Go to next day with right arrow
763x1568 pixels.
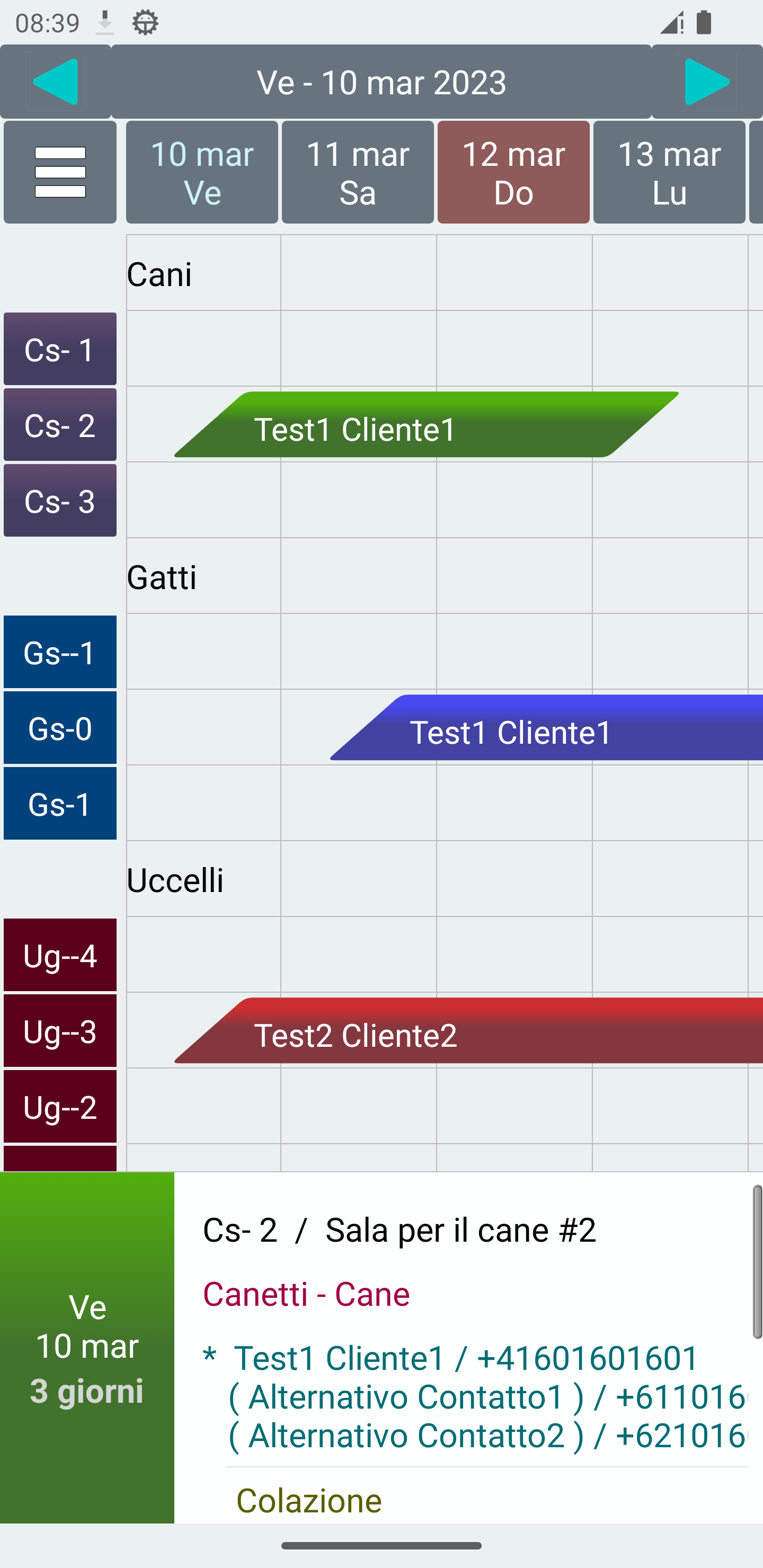point(707,82)
